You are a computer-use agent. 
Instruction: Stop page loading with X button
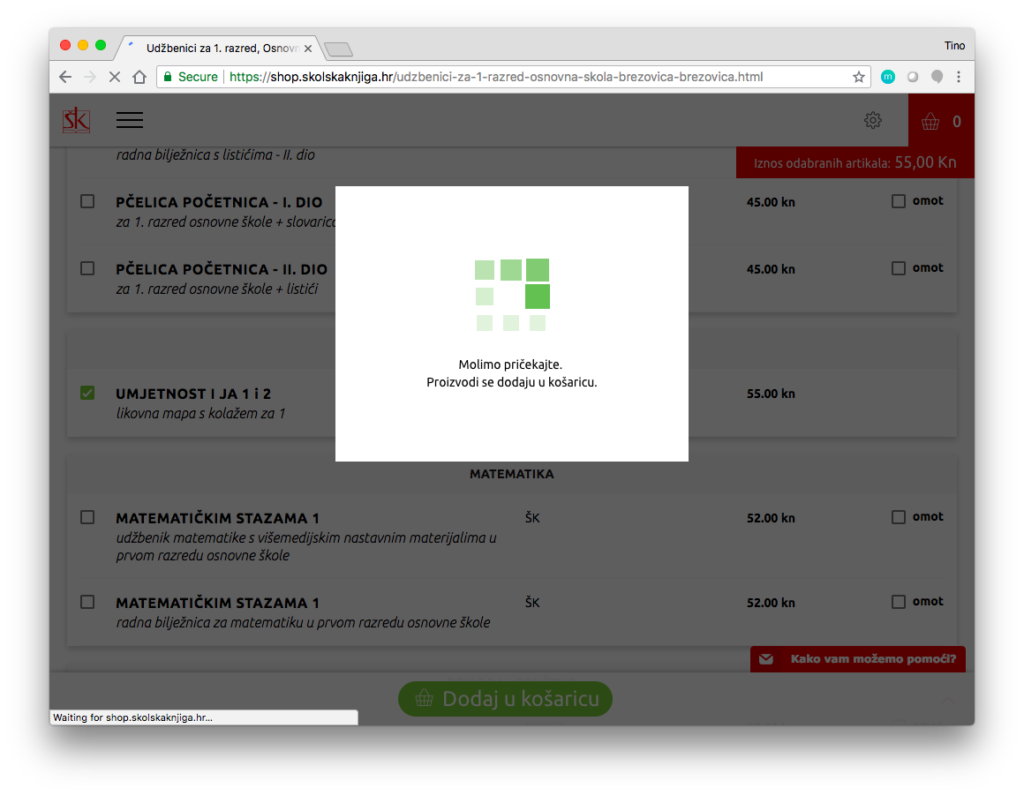coord(114,77)
